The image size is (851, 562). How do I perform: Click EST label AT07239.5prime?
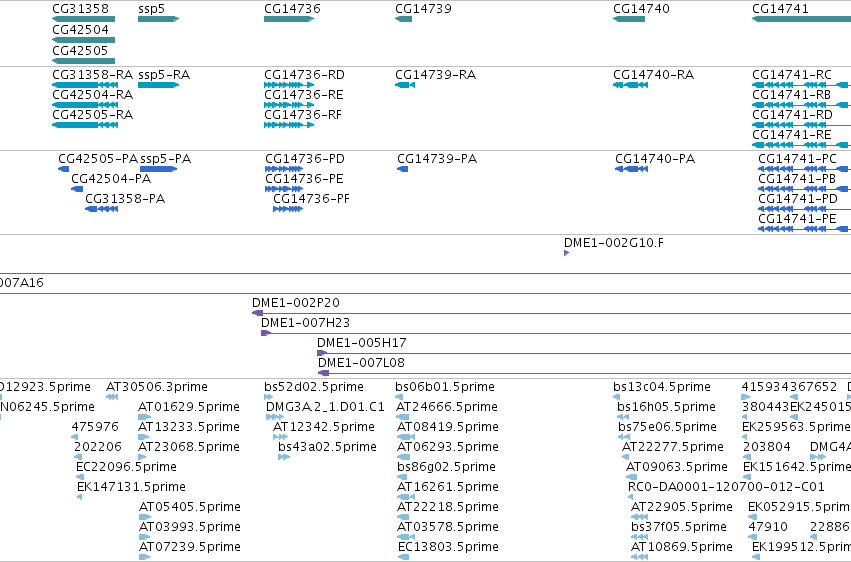[x=189, y=547]
